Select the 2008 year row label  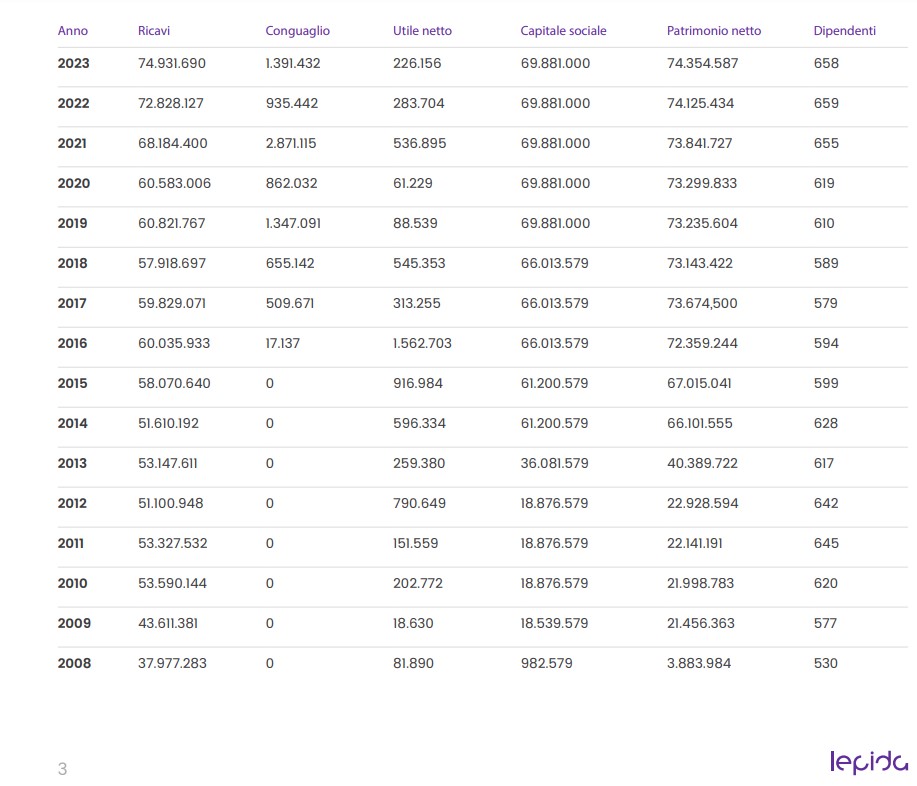[74, 663]
